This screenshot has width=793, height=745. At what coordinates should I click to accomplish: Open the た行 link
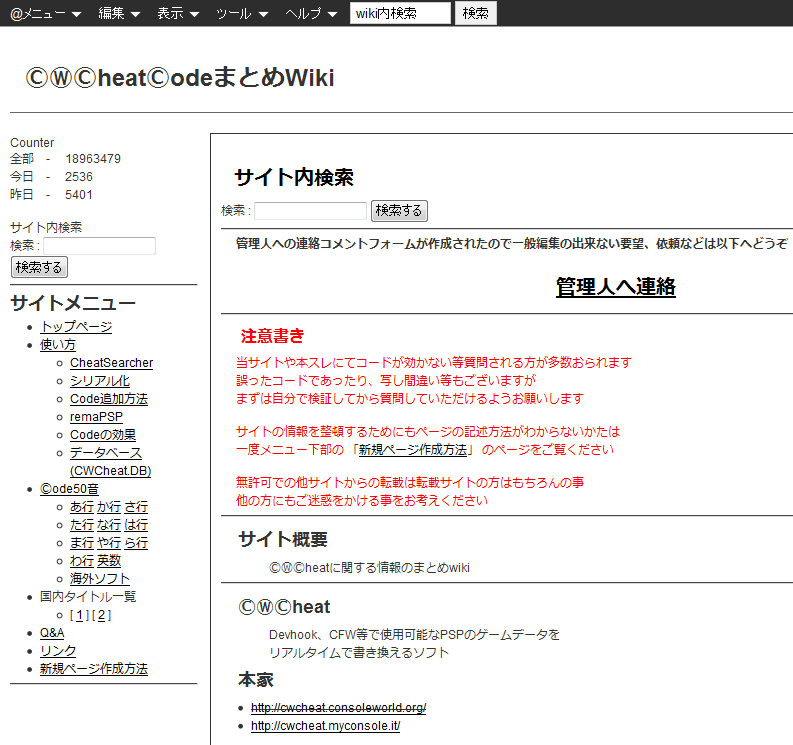click(x=82, y=525)
